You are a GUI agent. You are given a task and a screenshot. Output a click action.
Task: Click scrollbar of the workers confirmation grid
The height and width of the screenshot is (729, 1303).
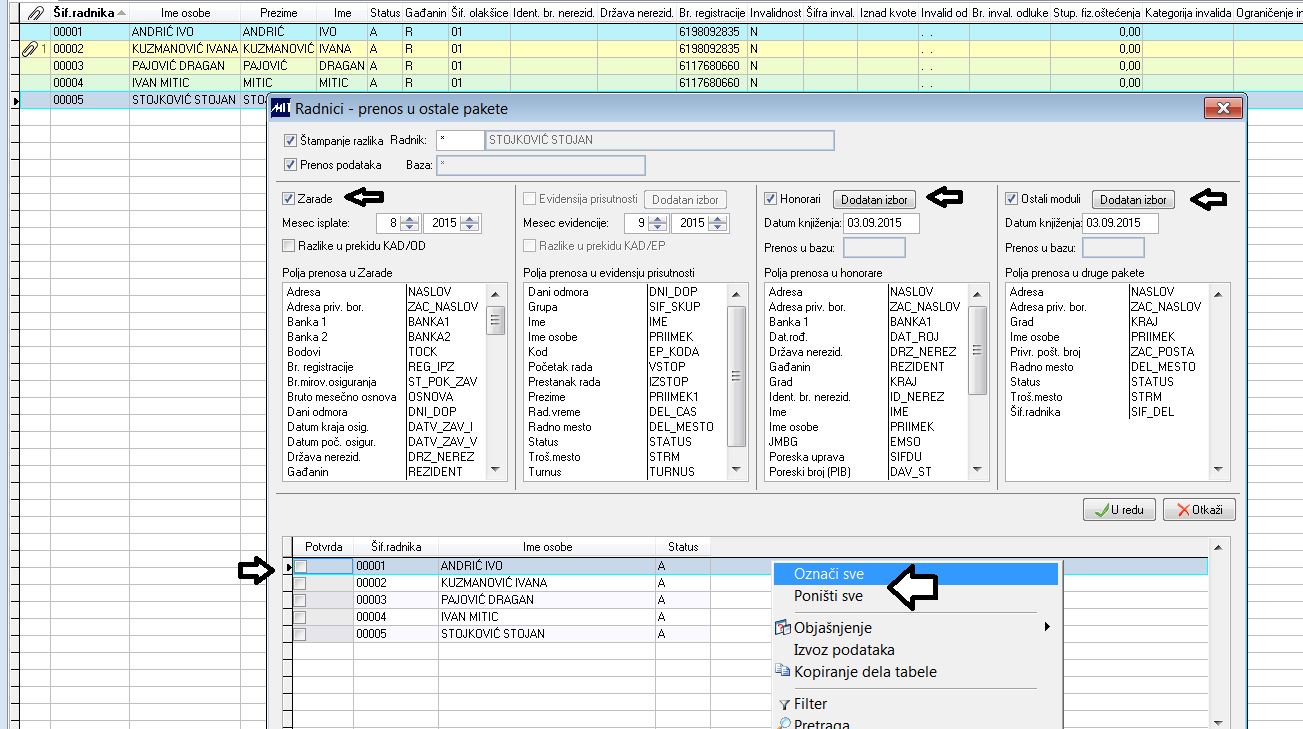click(1217, 633)
